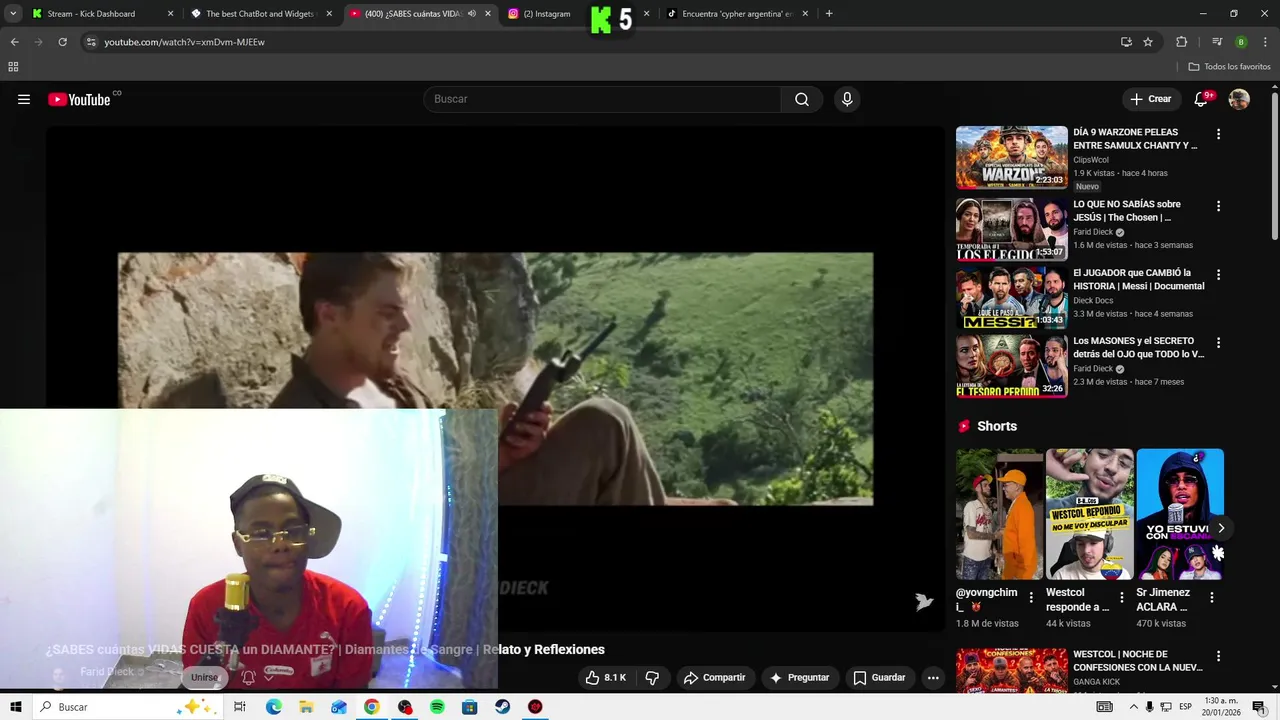Open LOS ELEGIDOS video thumbnail
The width and height of the screenshot is (1280, 720).
pos(1012,229)
